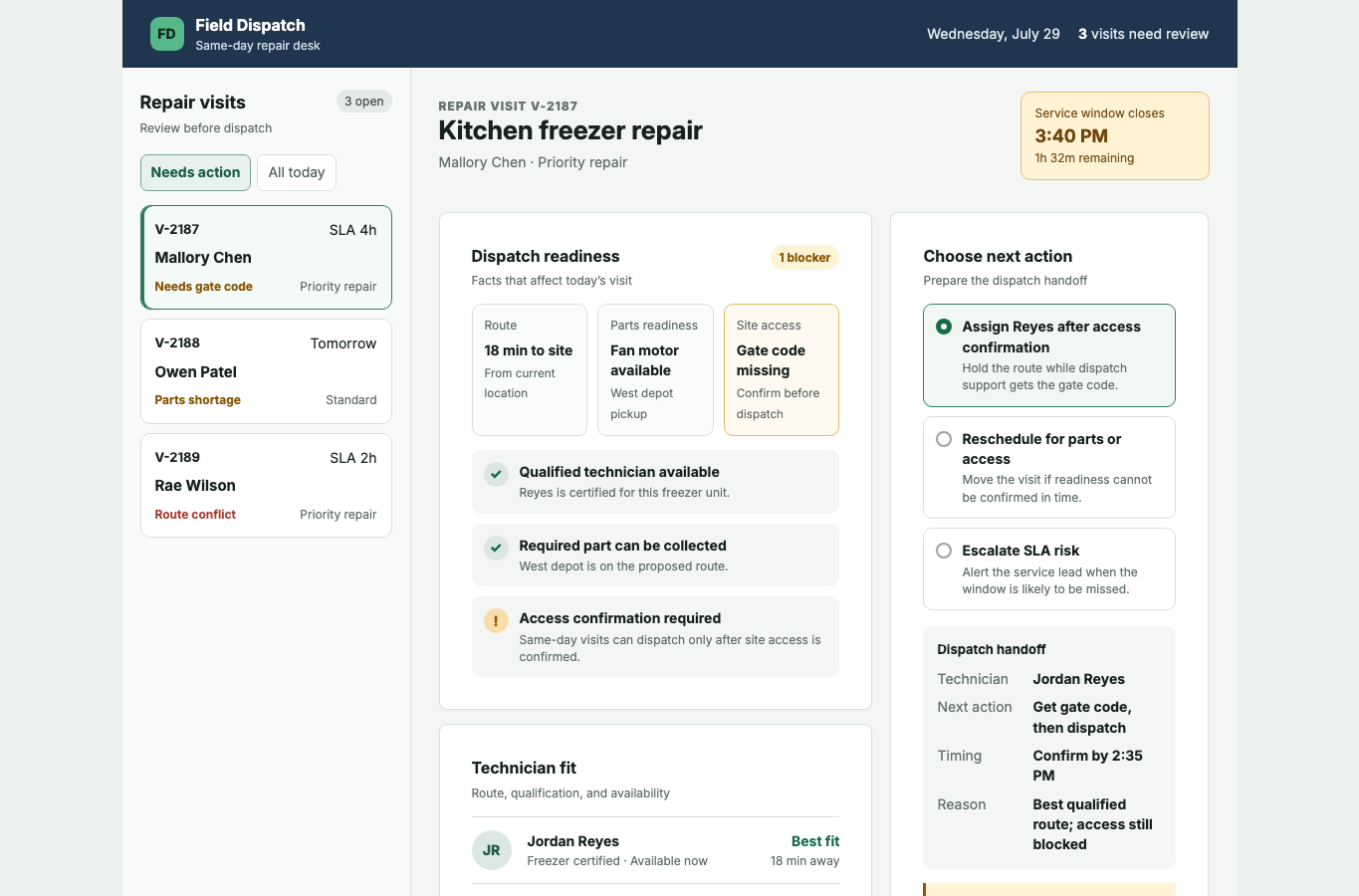Click the Kitchen freezer repair heading
This screenshot has height=896, width=1359.
pyautogui.click(x=570, y=130)
